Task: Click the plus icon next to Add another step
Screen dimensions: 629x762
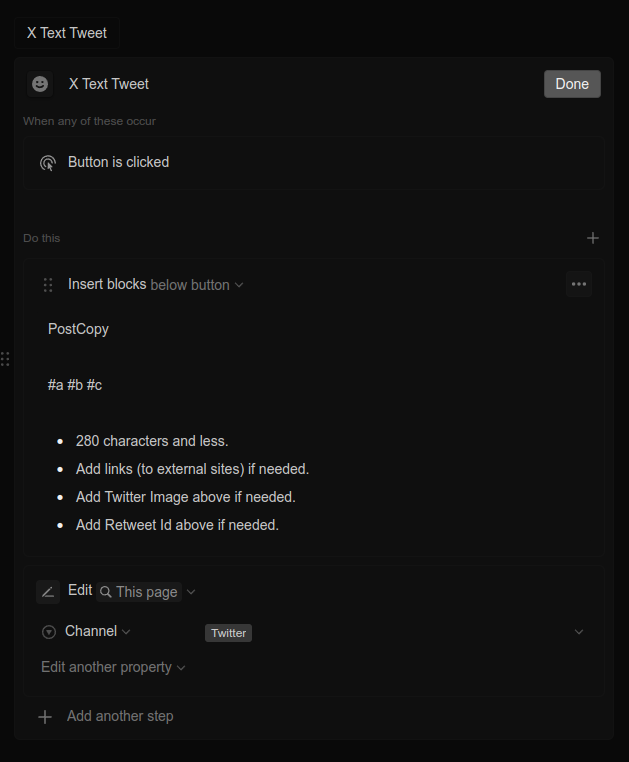Action: tap(45, 717)
